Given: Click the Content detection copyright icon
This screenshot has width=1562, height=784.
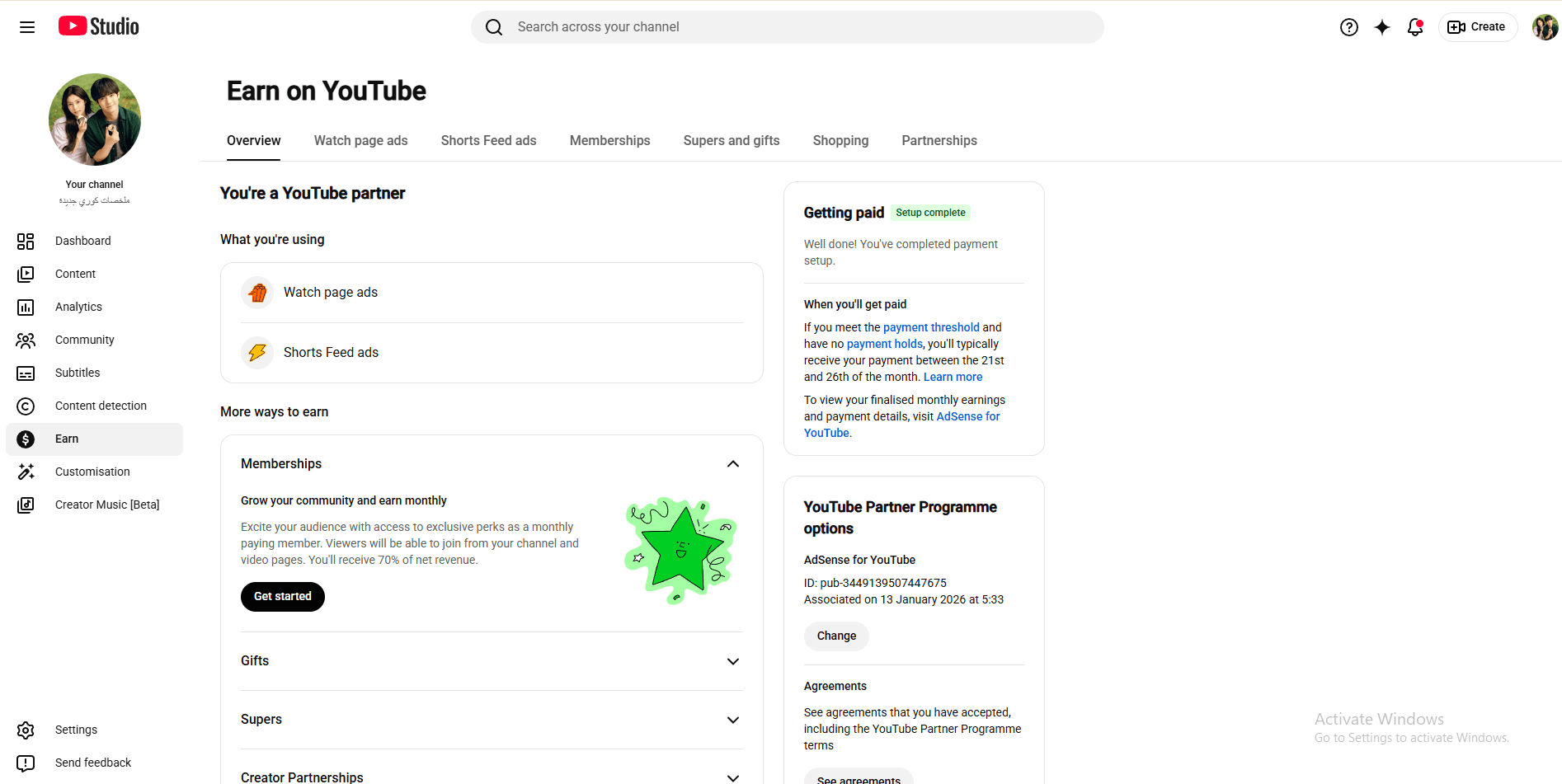Looking at the screenshot, I should [x=26, y=406].
